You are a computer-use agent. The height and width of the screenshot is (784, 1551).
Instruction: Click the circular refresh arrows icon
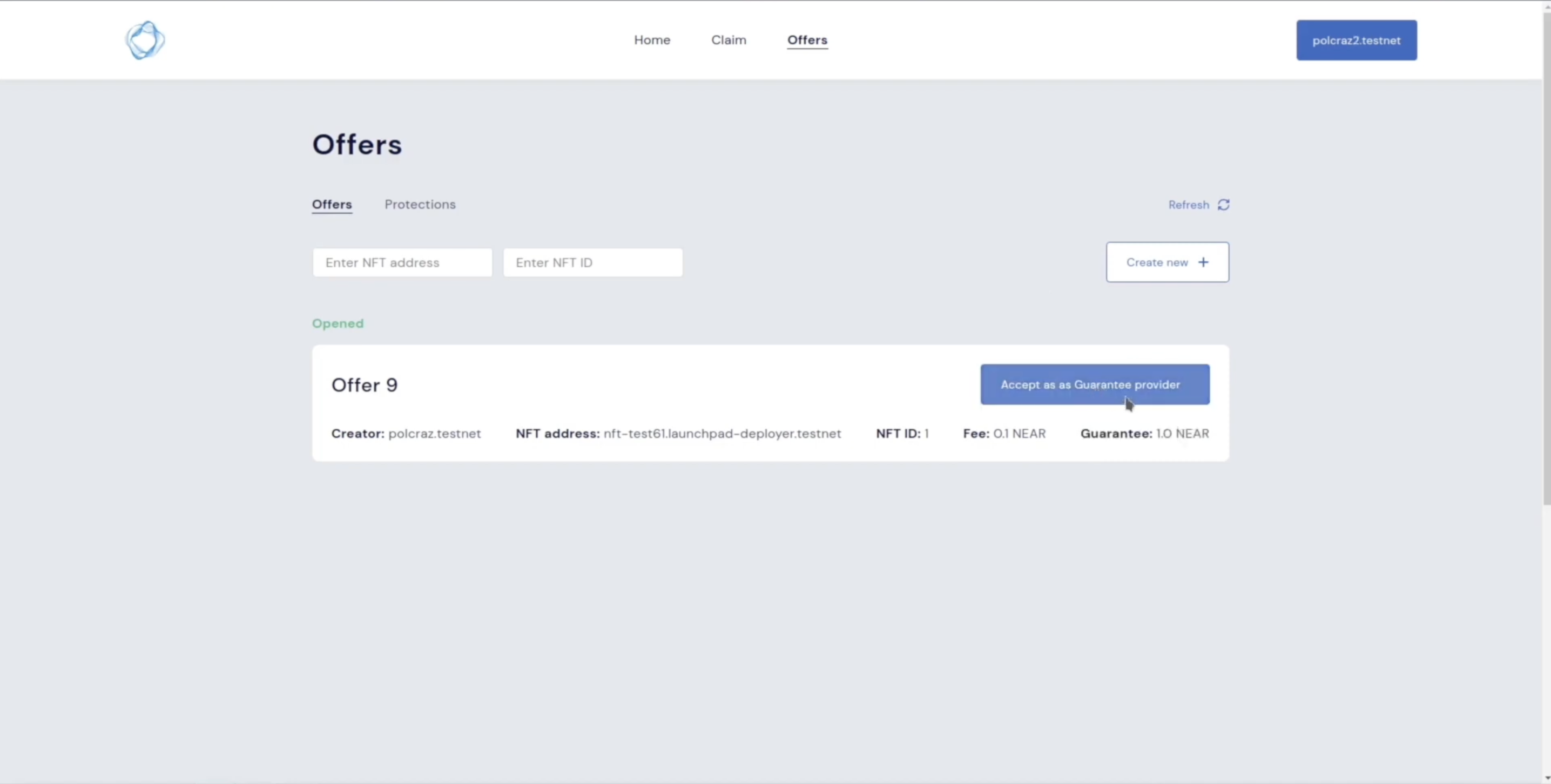point(1223,205)
